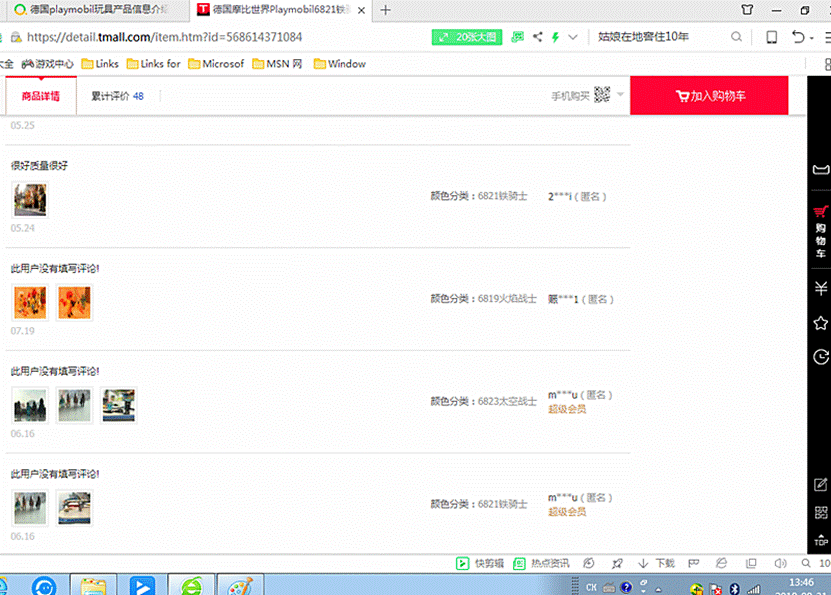Open the 下载 downloads icon in status bar
This screenshot has height=595, width=831.
(x=656, y=564)
